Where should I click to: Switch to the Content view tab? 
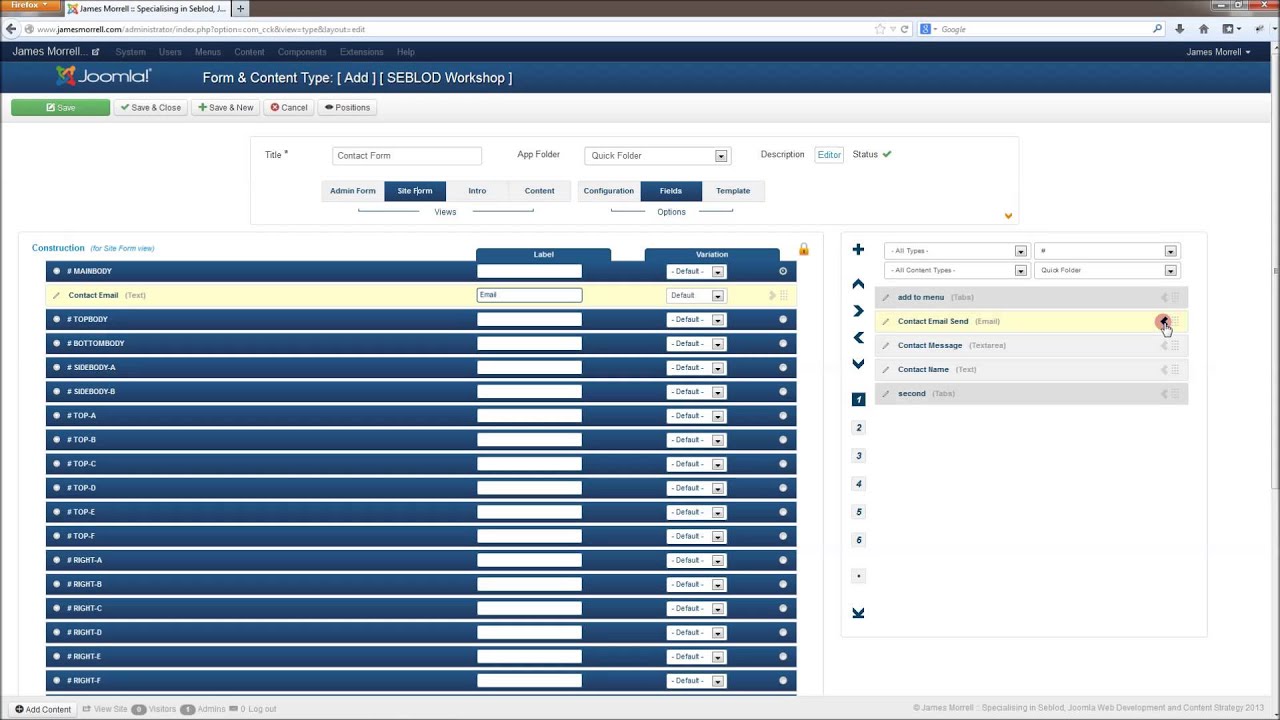pos(539,191)
